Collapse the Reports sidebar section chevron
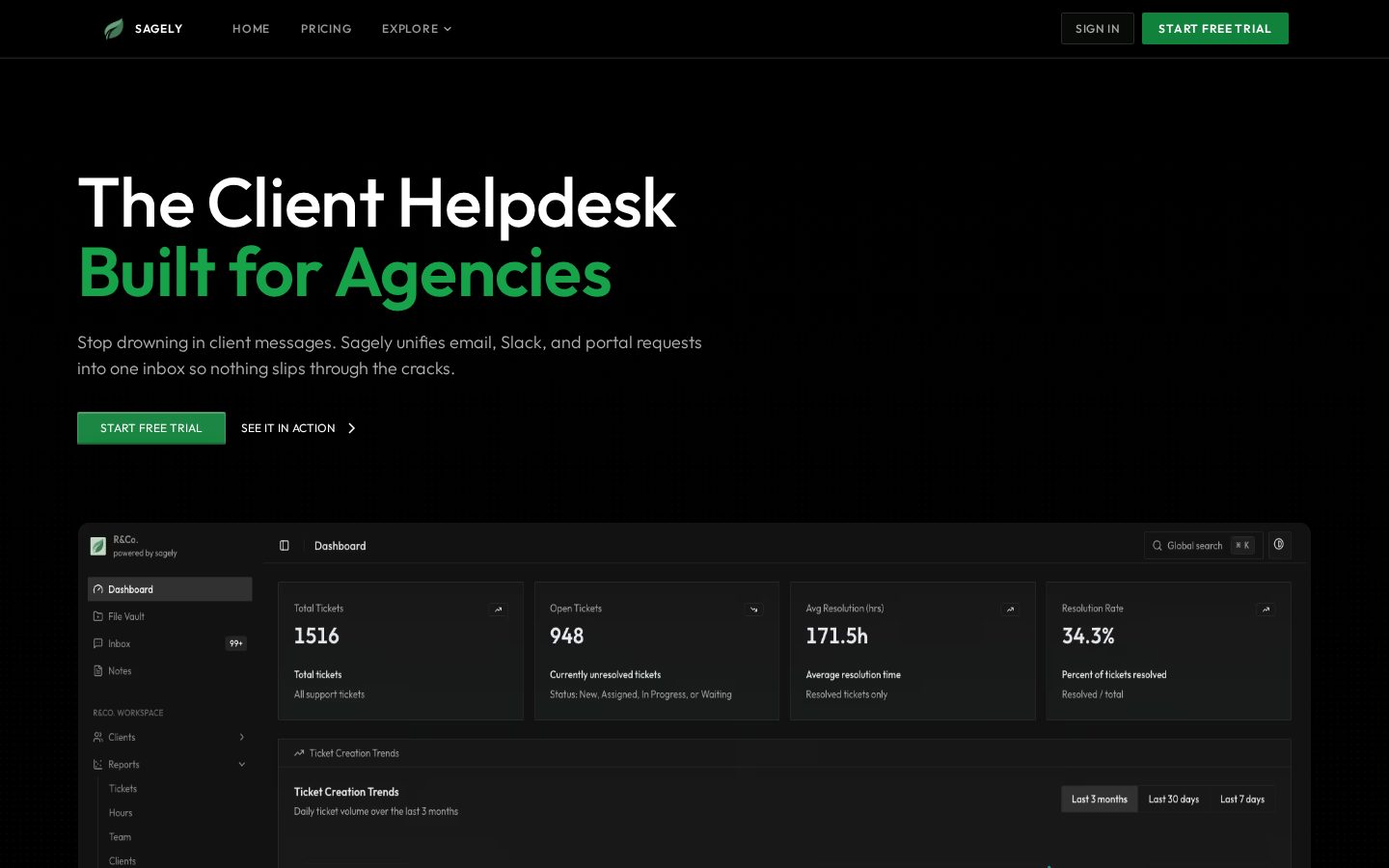Viewport: 1389px width, 868px height. [x=242, y=764]
